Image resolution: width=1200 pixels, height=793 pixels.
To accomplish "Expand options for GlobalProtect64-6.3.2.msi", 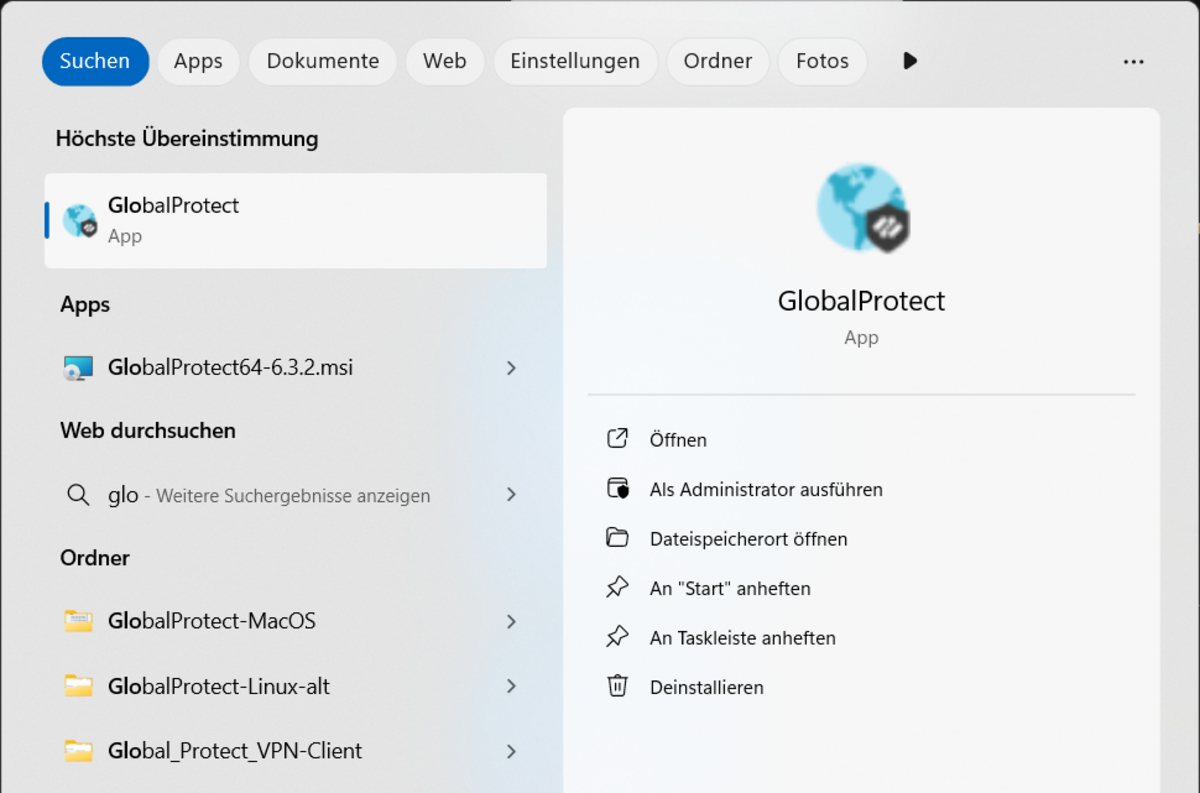I will [511, 368].
